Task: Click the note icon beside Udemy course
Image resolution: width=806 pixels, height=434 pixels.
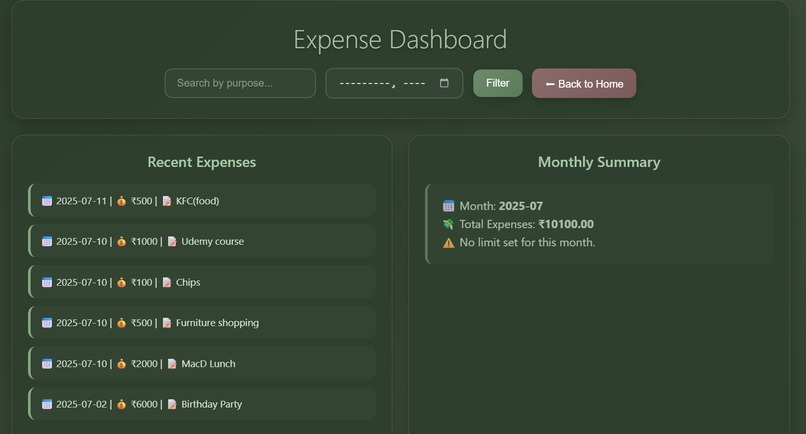Action: pyautogui.click(x=172, y=242)
